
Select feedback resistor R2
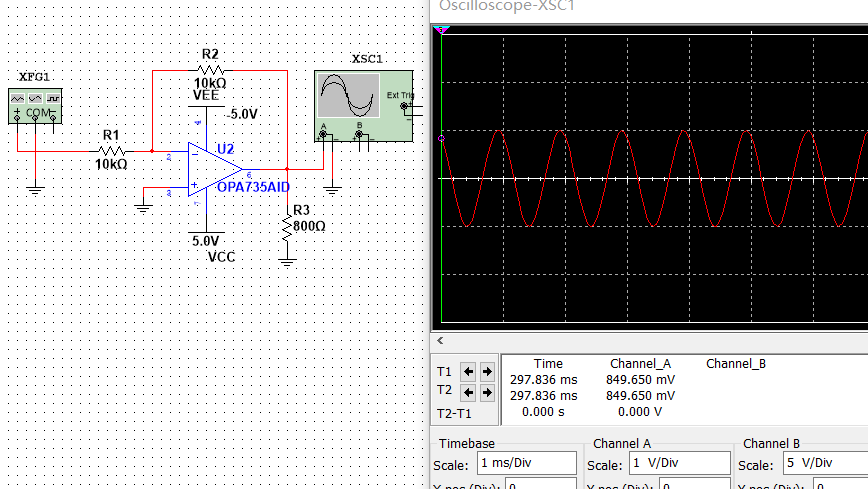(x=210, y=70)
